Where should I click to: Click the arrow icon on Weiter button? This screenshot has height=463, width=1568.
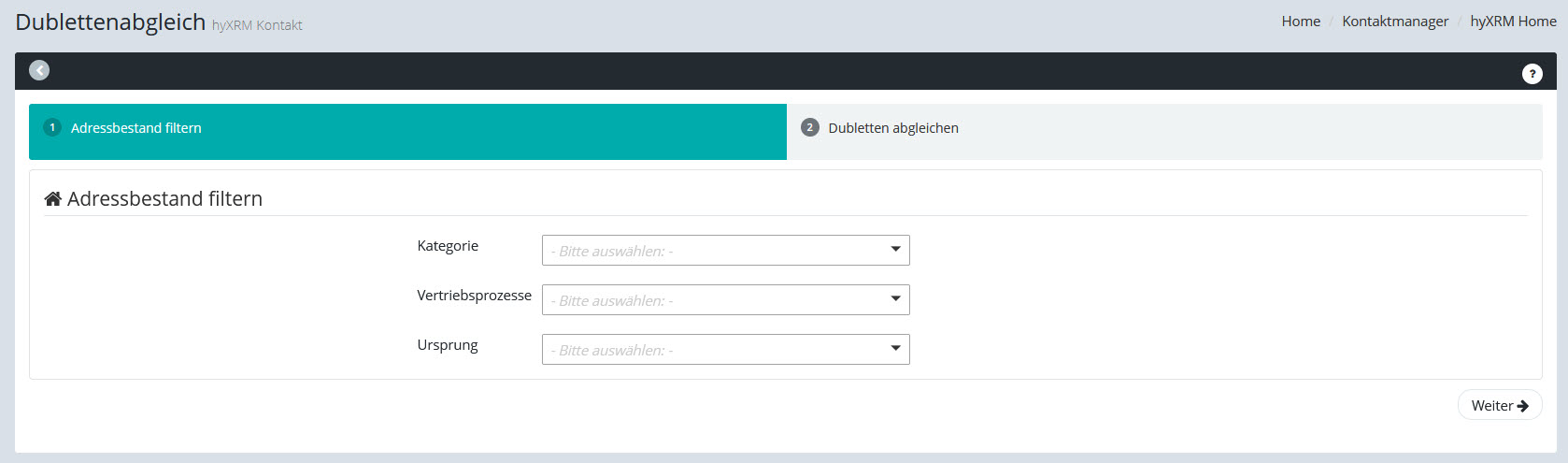click(1522, 406)
